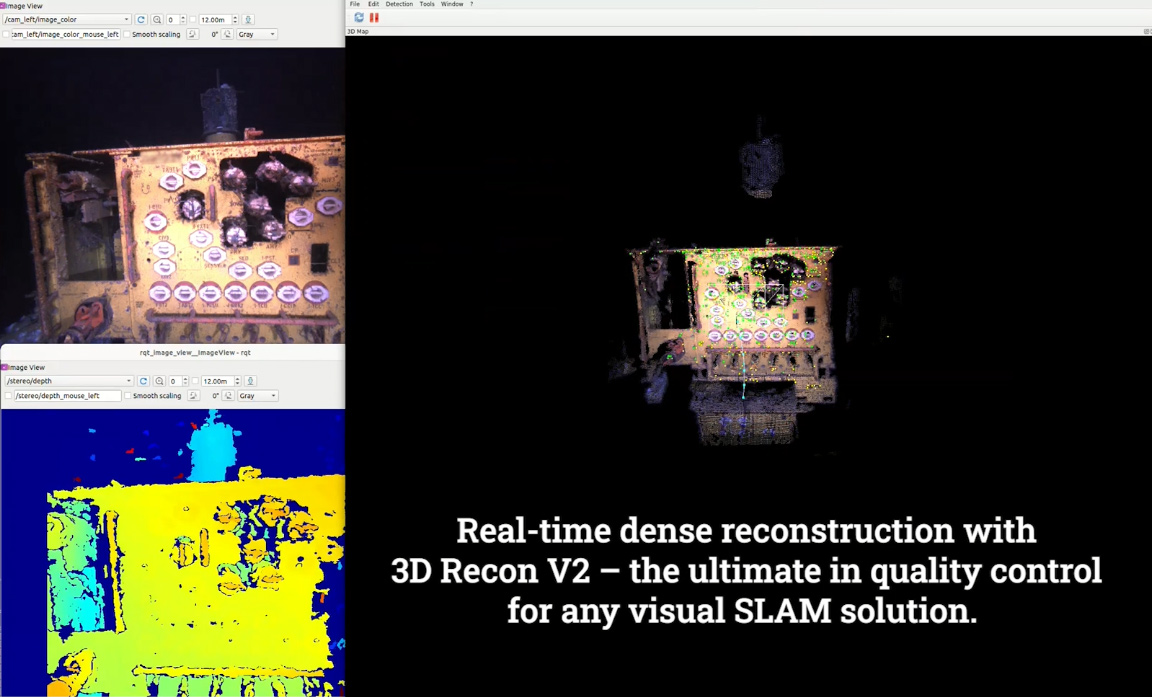Screen dimensions: 1152x697
Task: Rotate image right in depth view
Action: pos(228,396)
